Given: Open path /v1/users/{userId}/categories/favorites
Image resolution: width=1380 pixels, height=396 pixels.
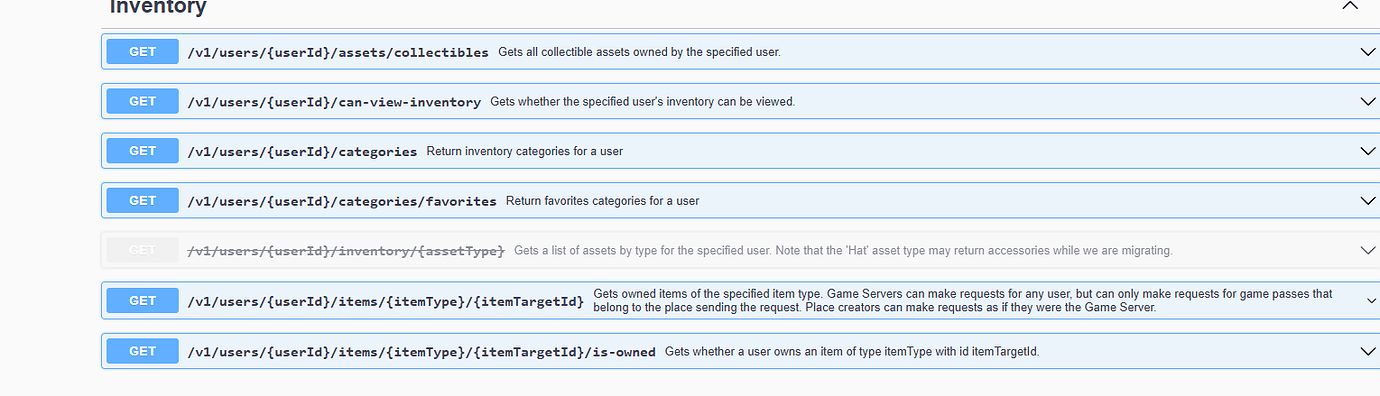Looking at the screenshot, I should point(342,201).
